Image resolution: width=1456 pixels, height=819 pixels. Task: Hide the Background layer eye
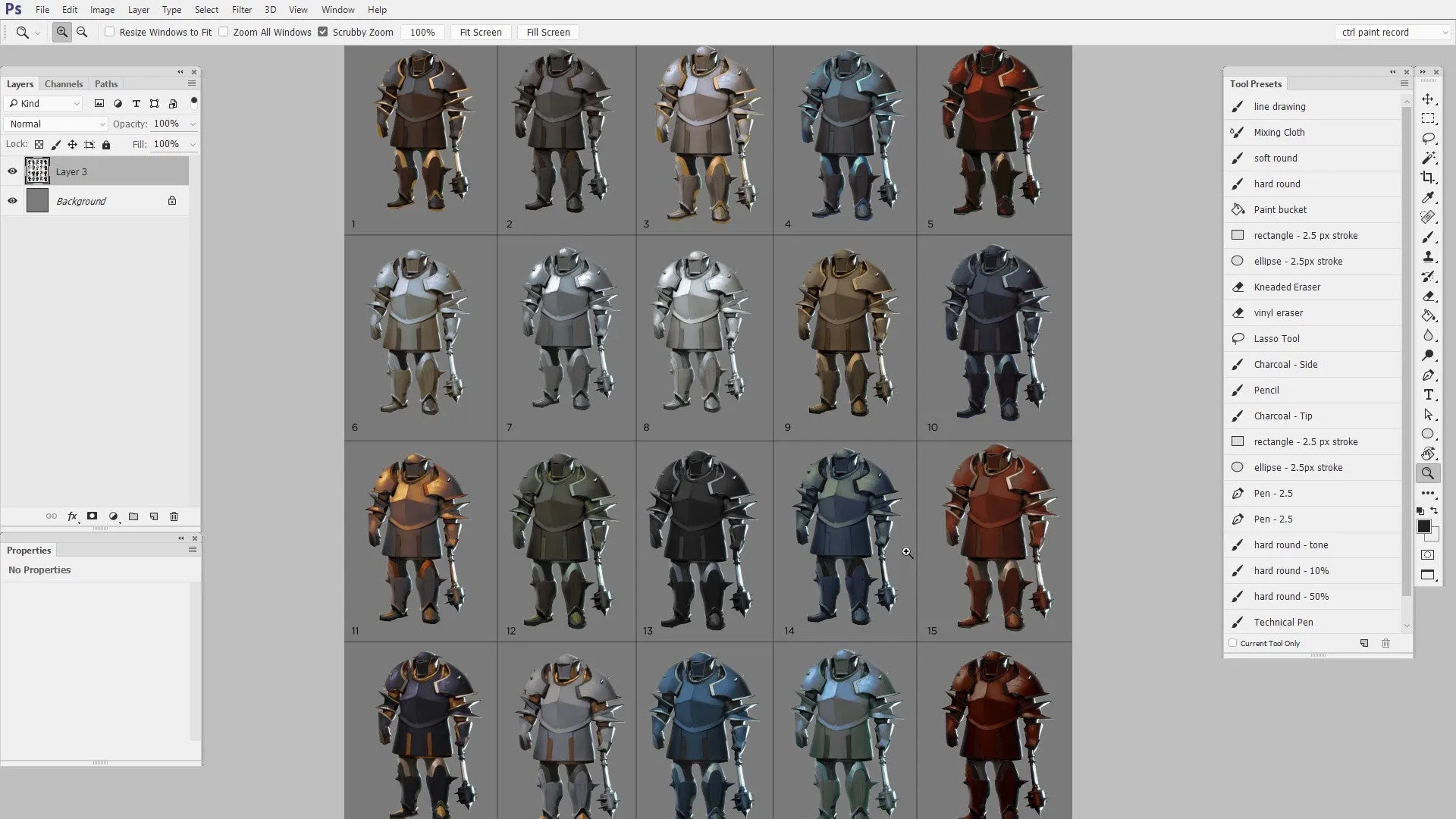(x=12, y=201)
